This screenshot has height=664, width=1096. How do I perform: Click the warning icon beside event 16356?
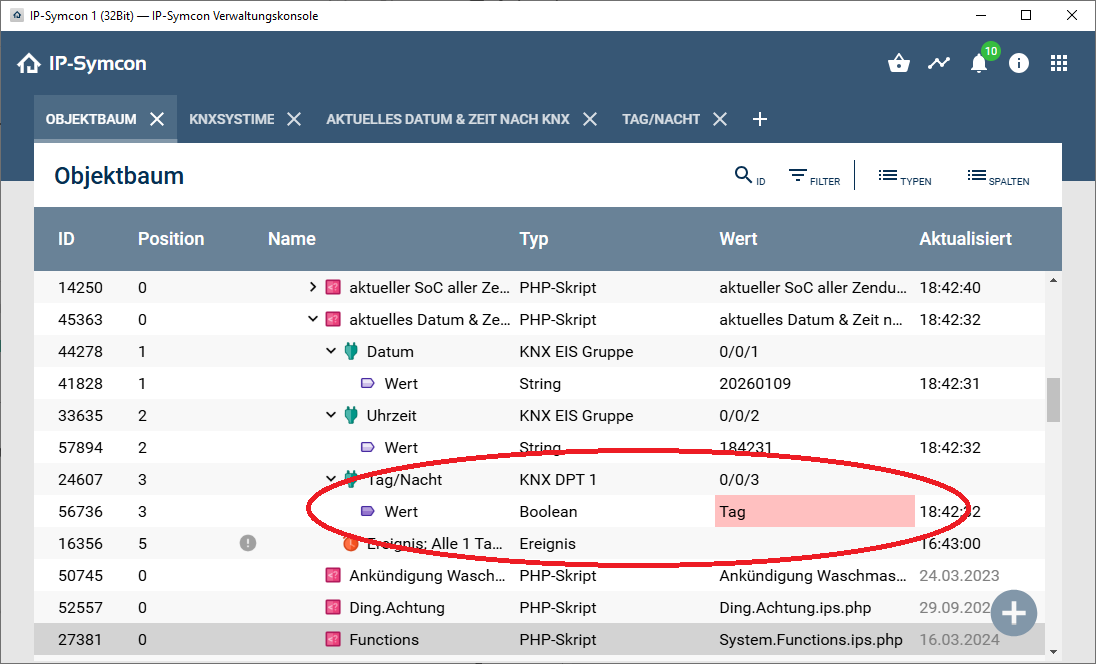pyautogui.click(x=248, y=543)
